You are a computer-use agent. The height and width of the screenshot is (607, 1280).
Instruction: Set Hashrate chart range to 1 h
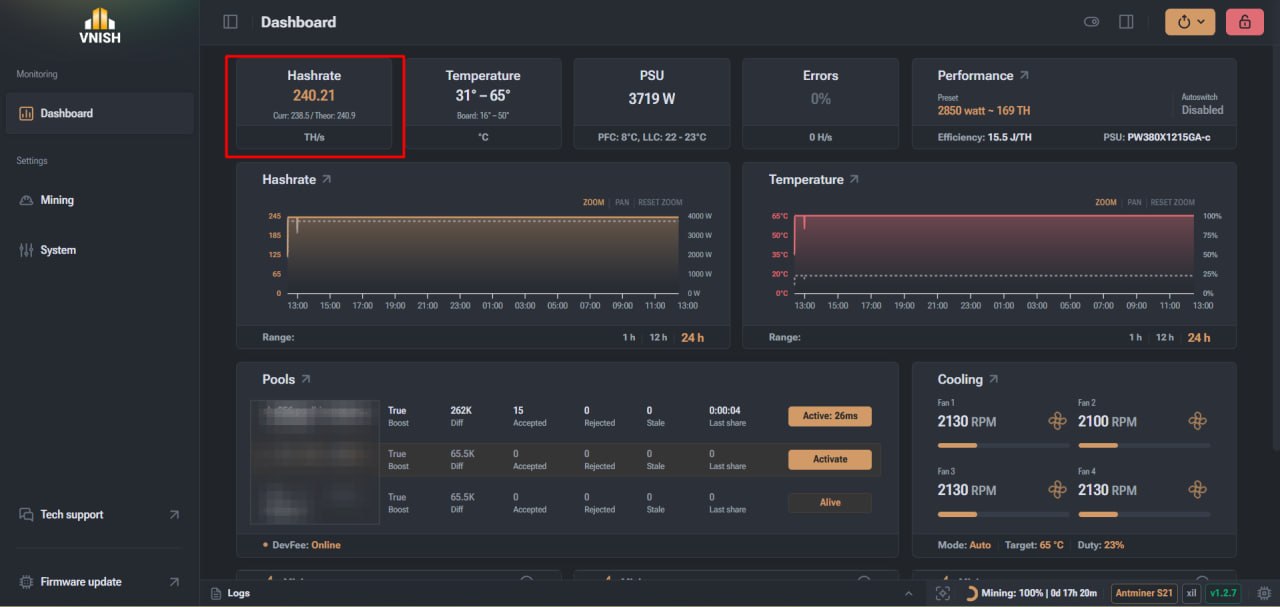[628, 338]
